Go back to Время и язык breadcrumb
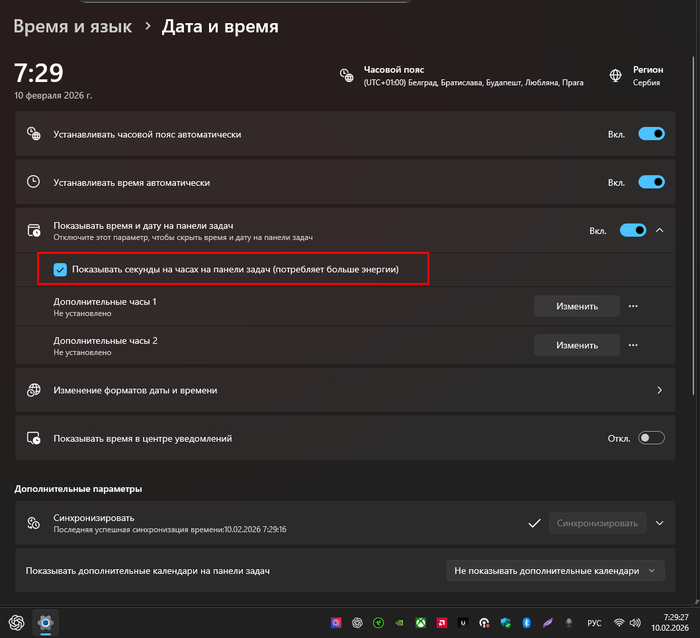 point(72,26)
